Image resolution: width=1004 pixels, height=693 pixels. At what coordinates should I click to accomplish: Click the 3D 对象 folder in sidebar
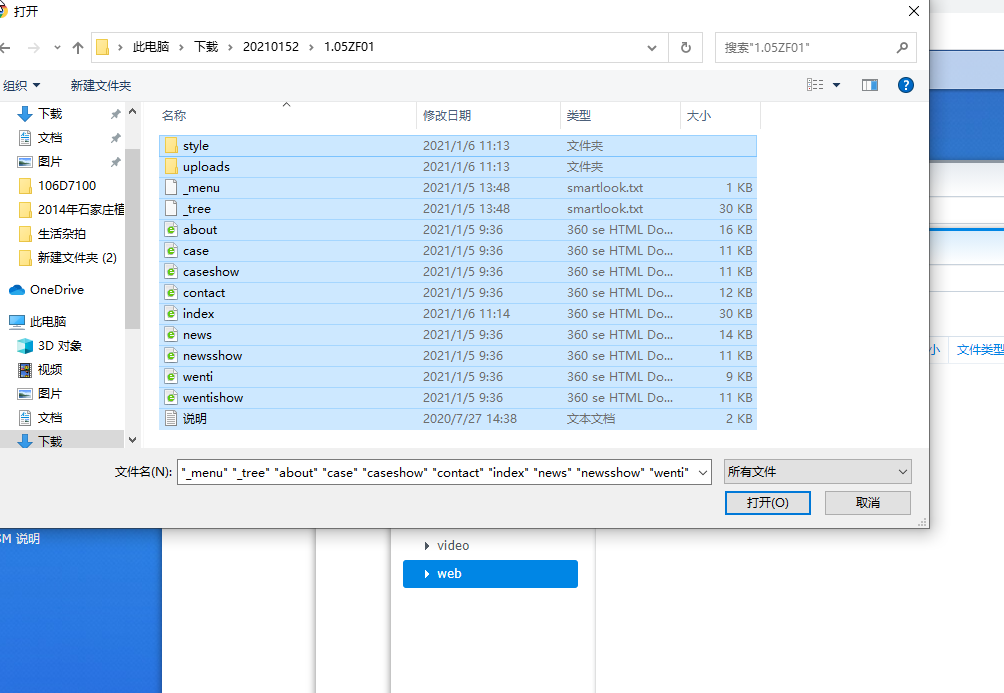(59, 346)
